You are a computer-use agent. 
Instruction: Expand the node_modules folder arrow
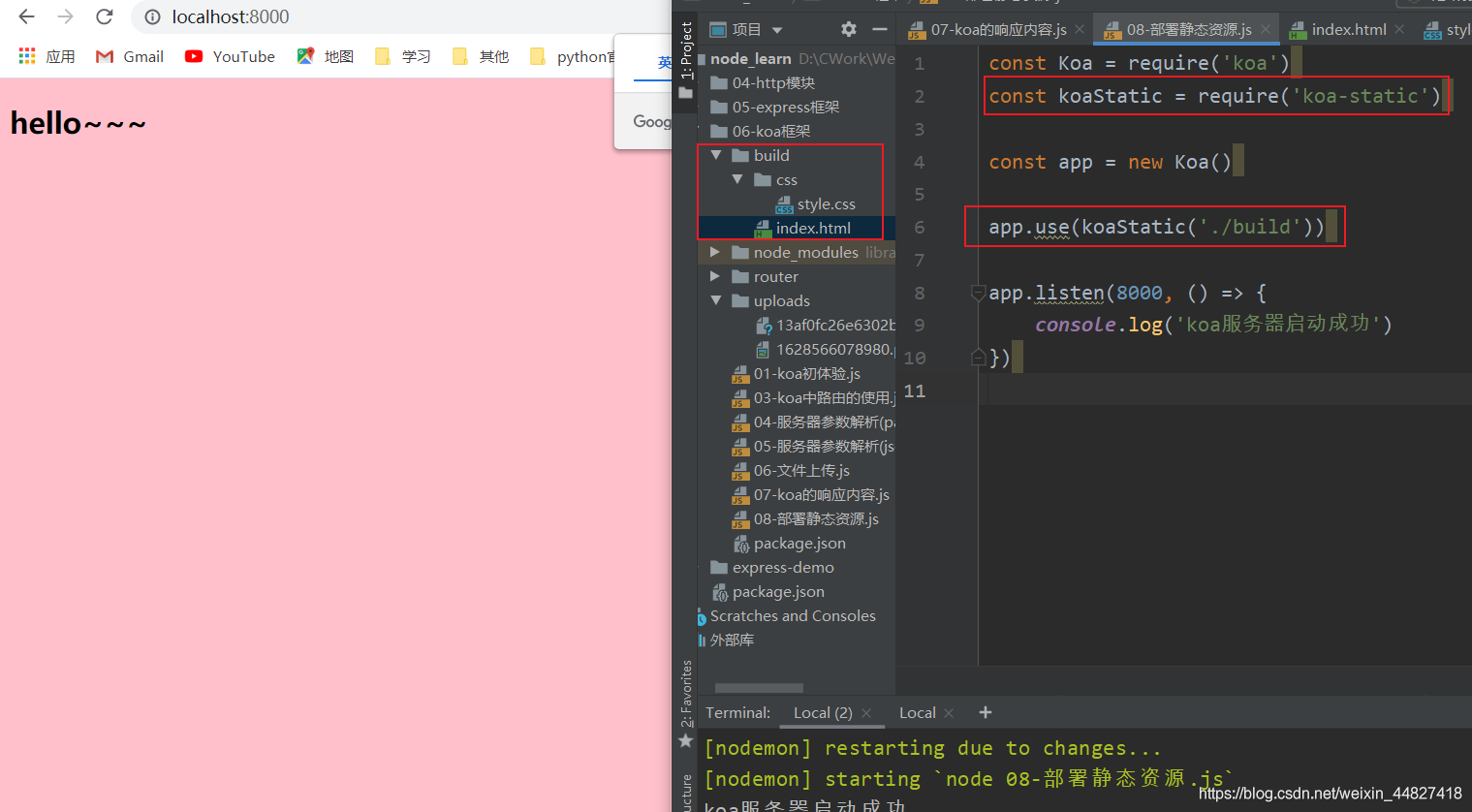coord(715,252)
